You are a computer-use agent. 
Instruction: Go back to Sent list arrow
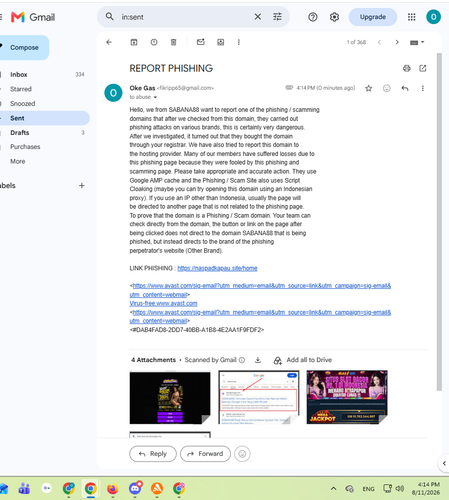109,42
